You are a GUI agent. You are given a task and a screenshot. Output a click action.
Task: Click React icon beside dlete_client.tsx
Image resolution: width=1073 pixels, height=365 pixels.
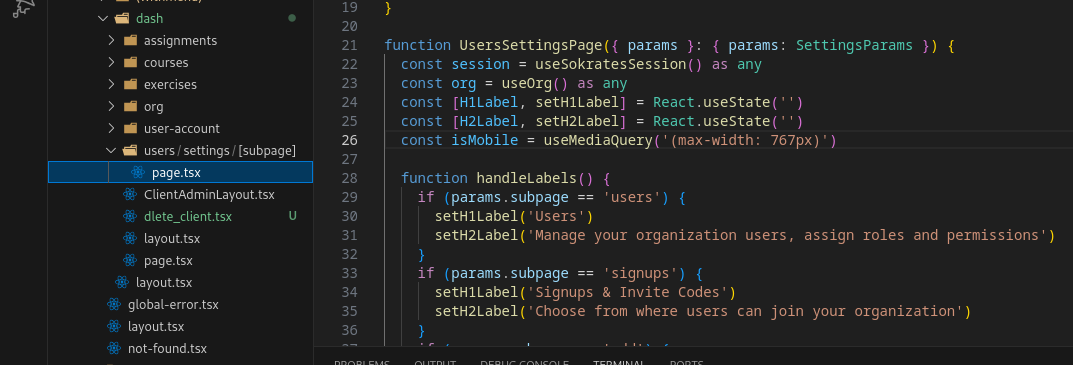130,216
